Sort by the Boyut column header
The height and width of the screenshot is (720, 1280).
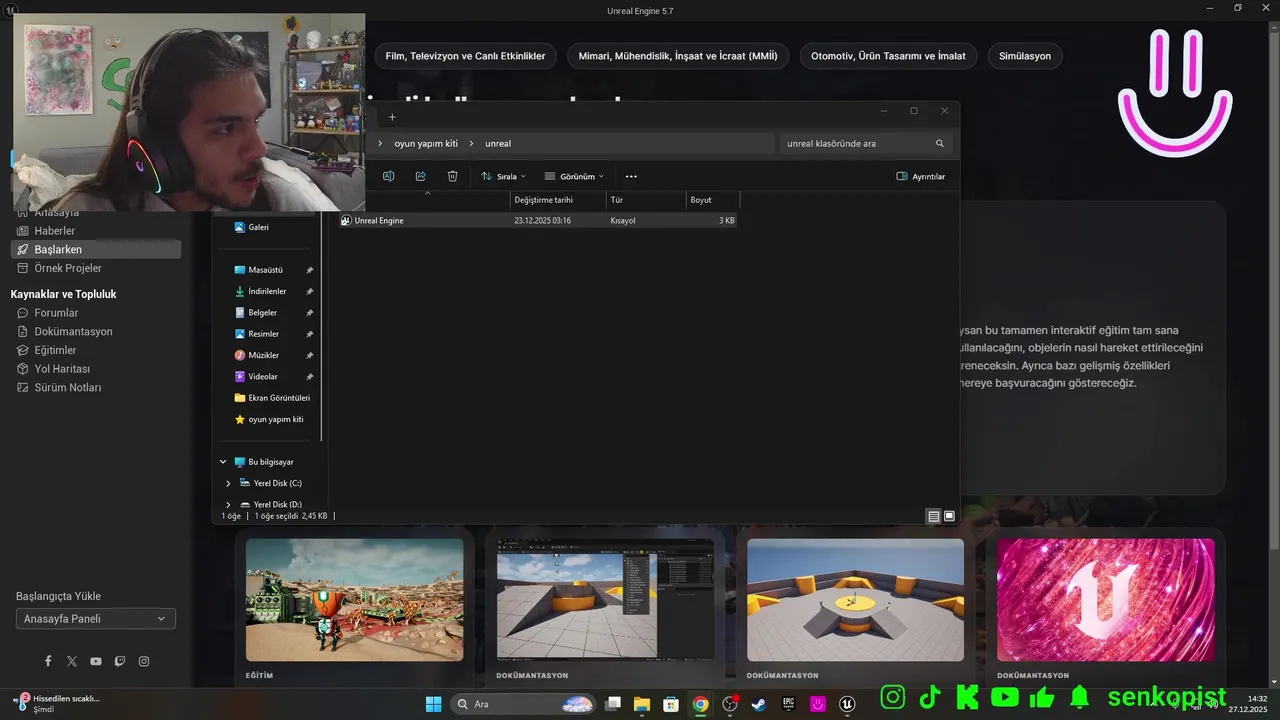point(712,200)
